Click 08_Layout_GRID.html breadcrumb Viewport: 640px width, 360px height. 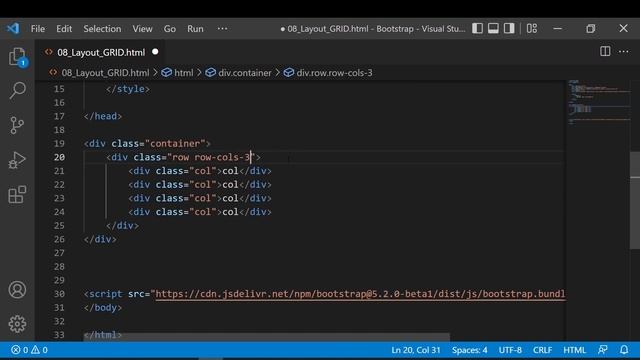point(105,73)
